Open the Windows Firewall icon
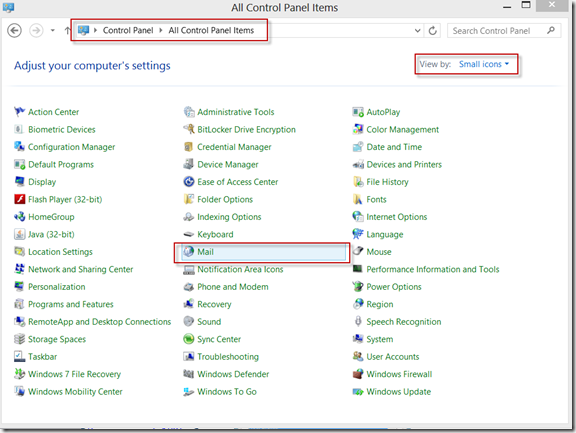The image size is (576, 433). (x=358, y=374)
